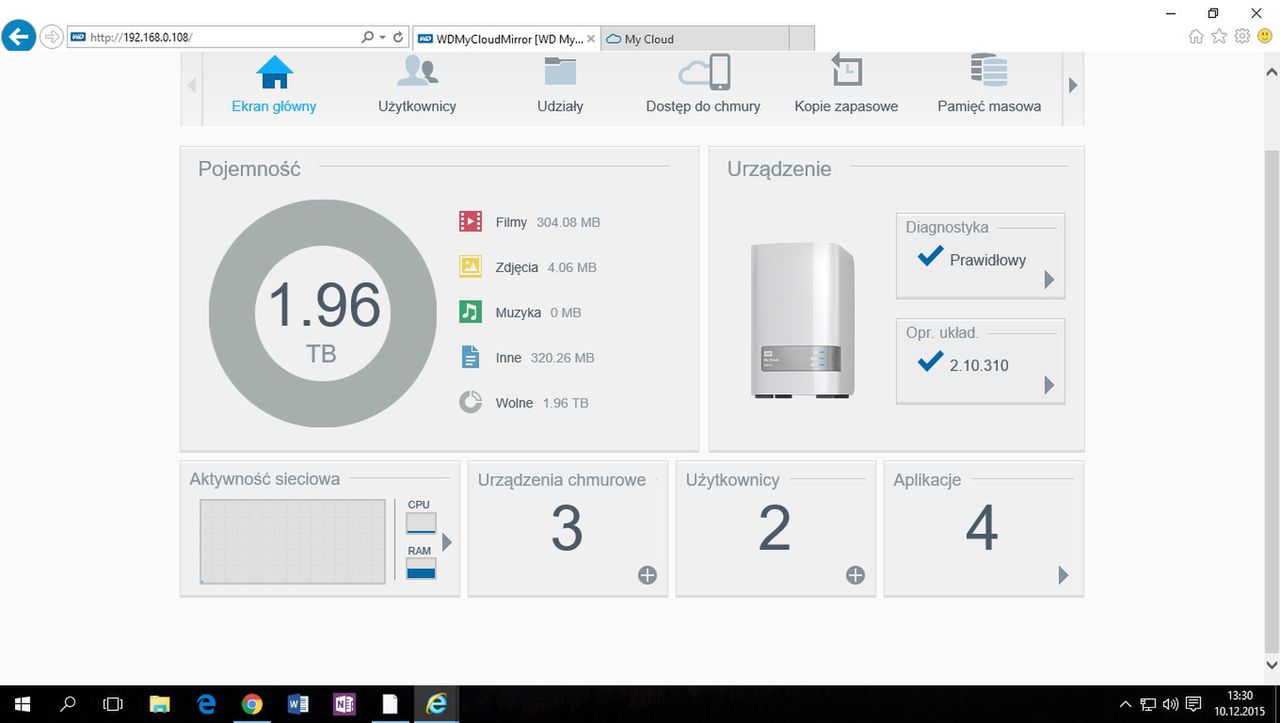Image resolution: width=1280 pixels, height=723 pixels.
Task: Go to Ekran główny home icon
Action: pyautogui.click(x=274, y=72)
